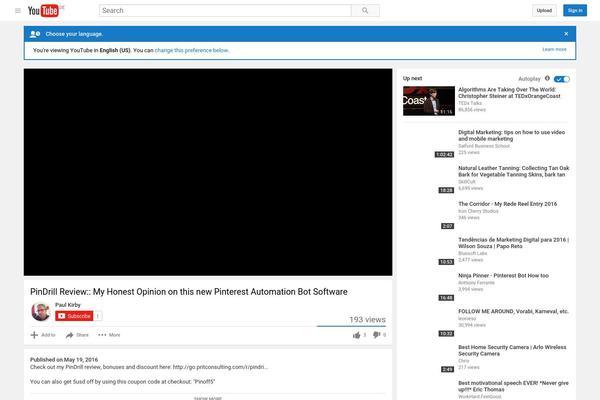
Task: Toggle the Autoplay switch
Action: click(562, 79)
